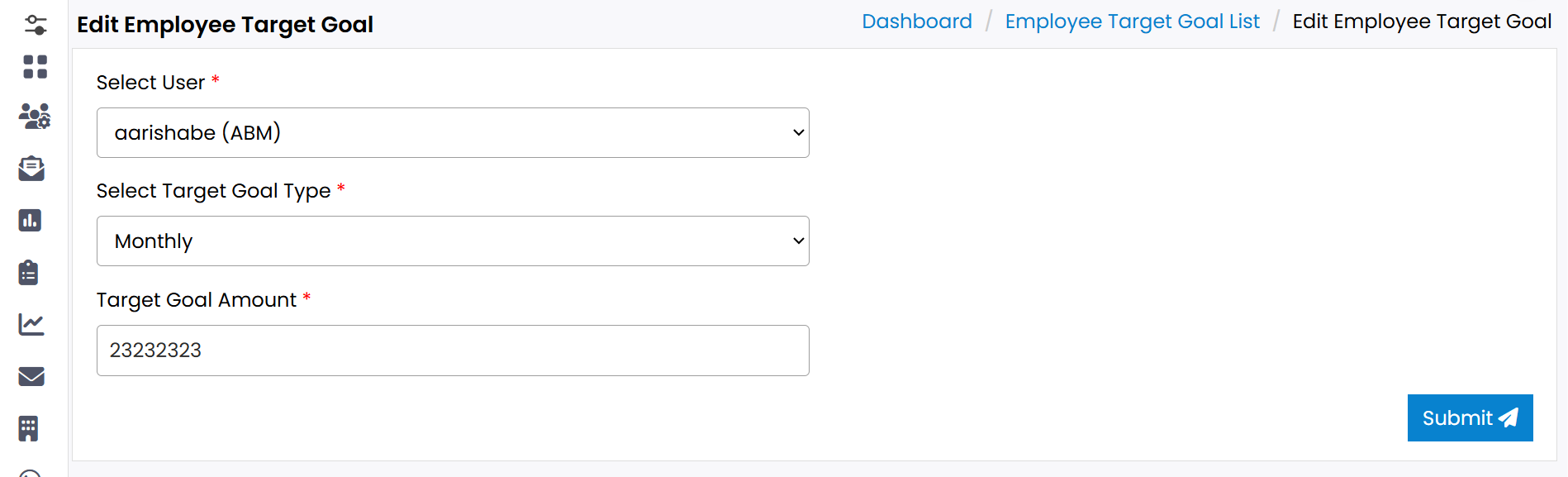Image resolution: width=1568 pixels, height=477 pixels.
Task: Click the Target Goal Amount label
Action: click(196, 300)
